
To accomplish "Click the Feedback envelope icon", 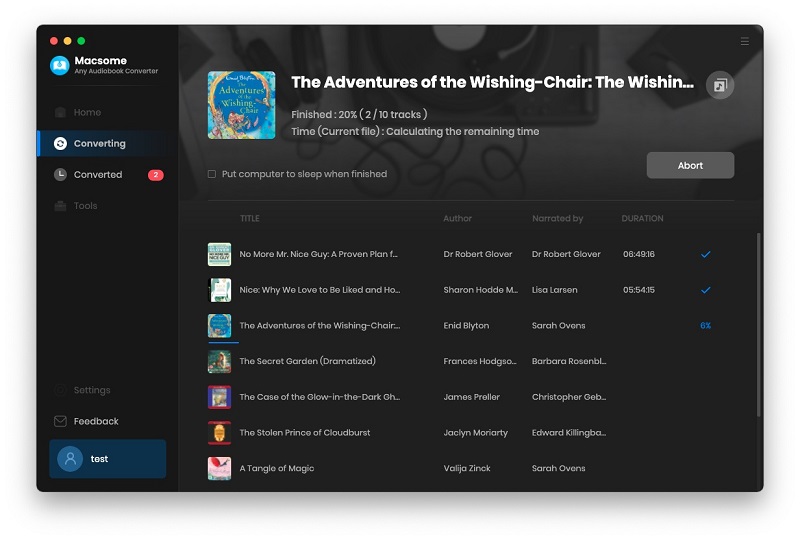I will [x=60, y=421].
